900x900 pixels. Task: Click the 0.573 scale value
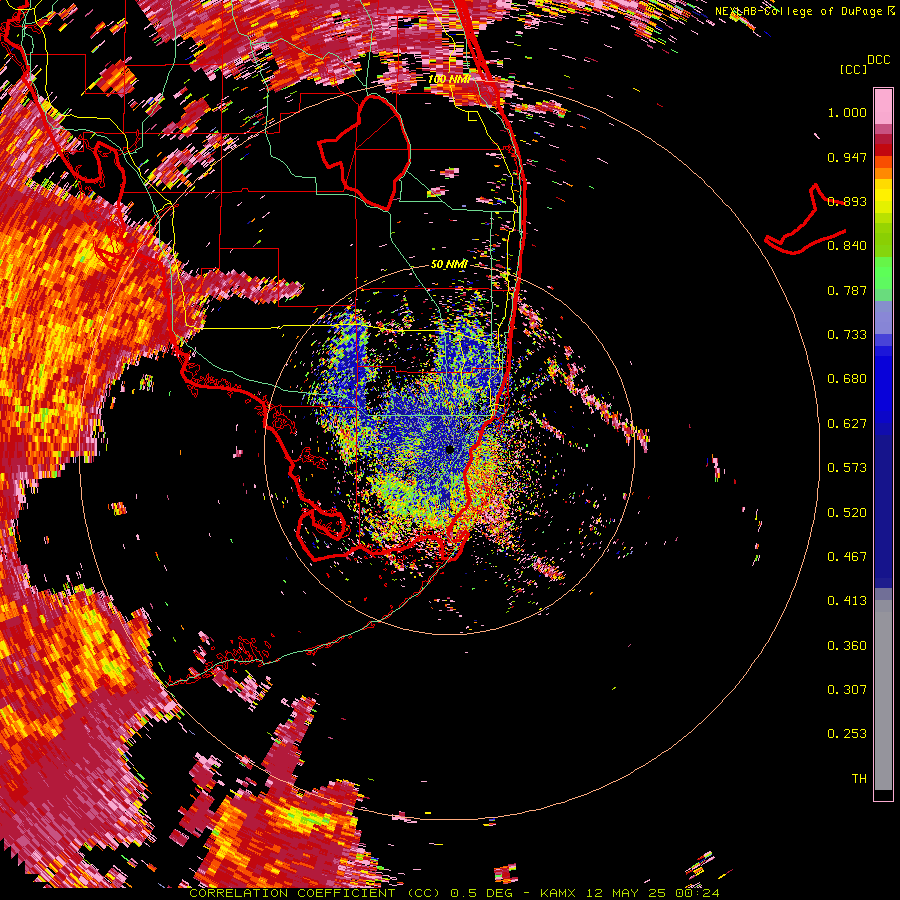point(847,468)
